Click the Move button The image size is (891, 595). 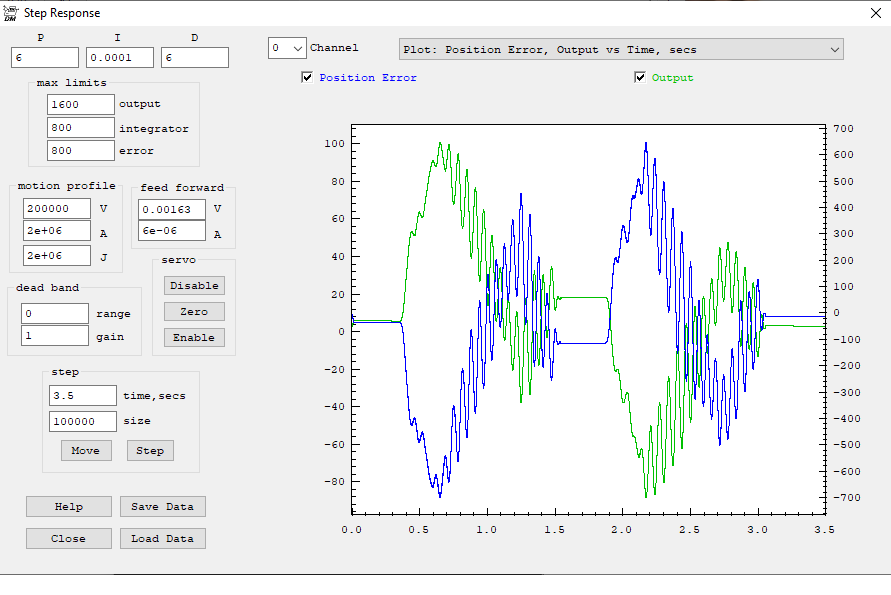(85, 451)
